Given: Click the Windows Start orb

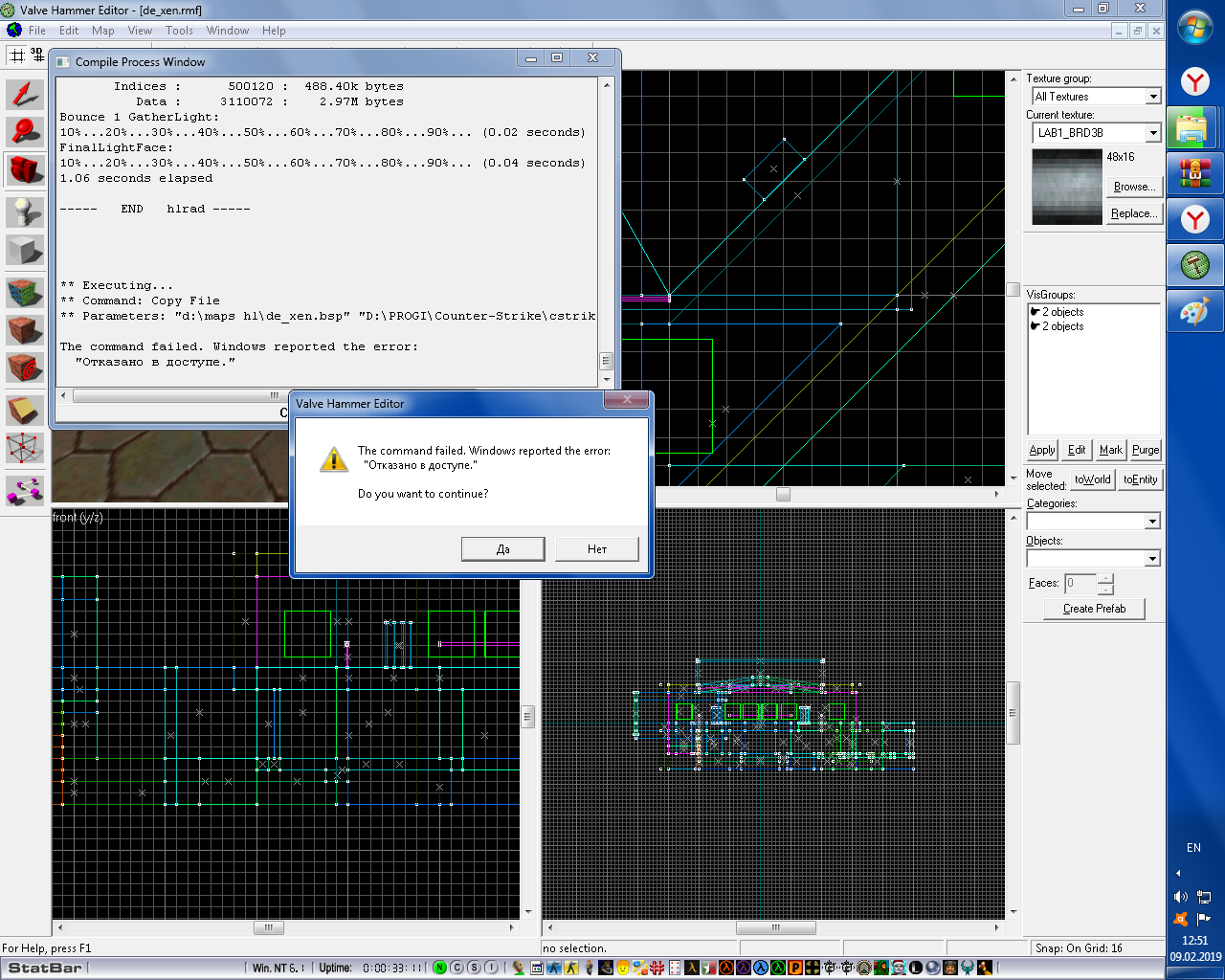Looking at the screenshot, I should point(1195,28).
